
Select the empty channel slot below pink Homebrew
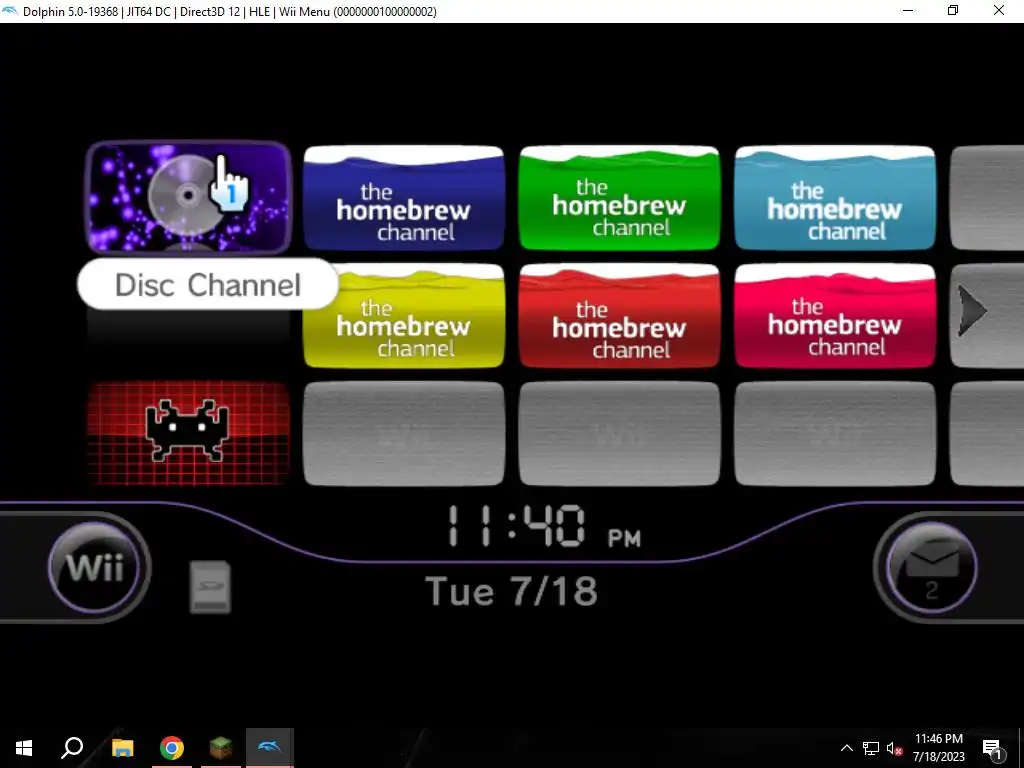click(x=835, y=434)
